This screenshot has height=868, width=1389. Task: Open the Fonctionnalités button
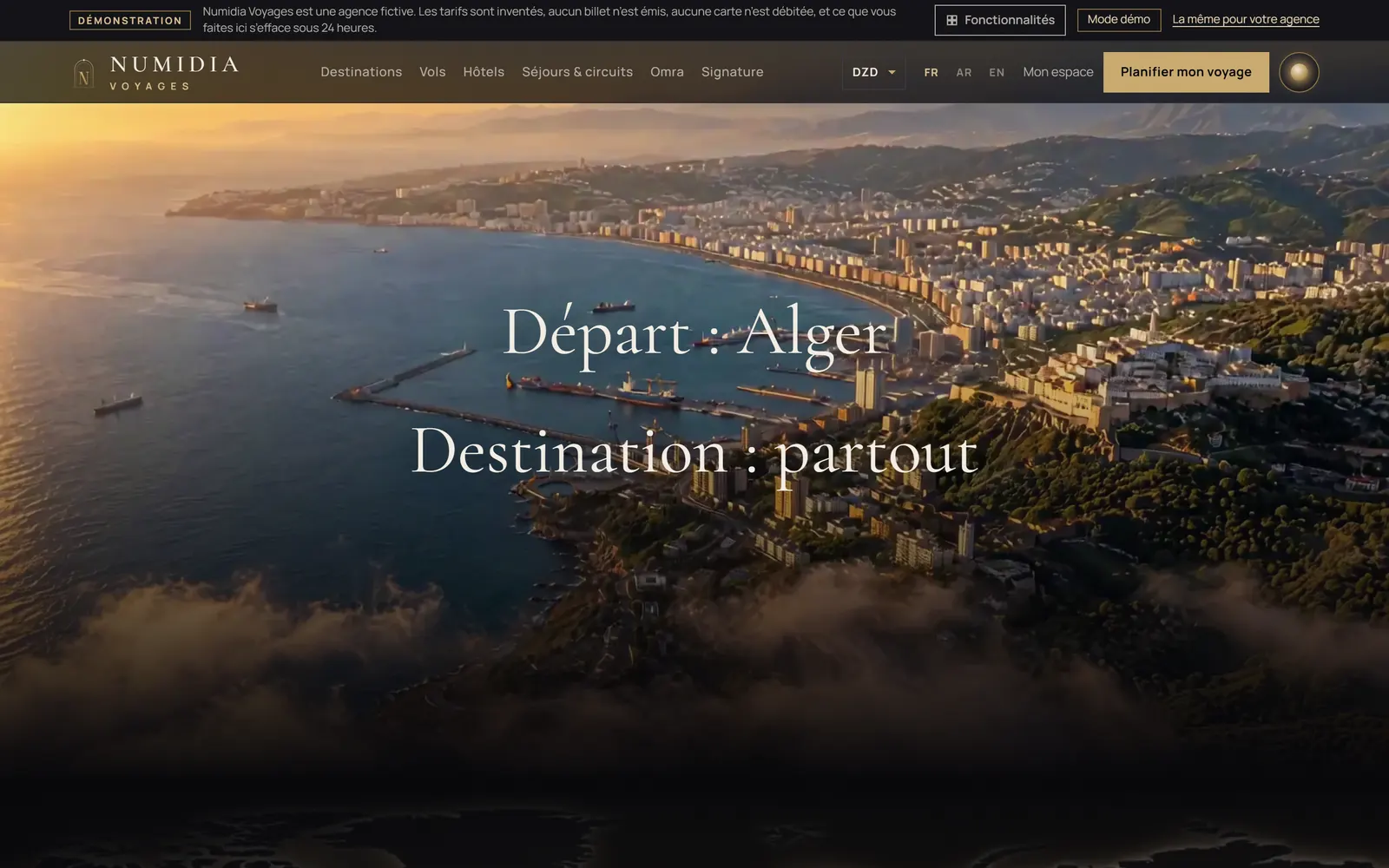point(1000,20)
